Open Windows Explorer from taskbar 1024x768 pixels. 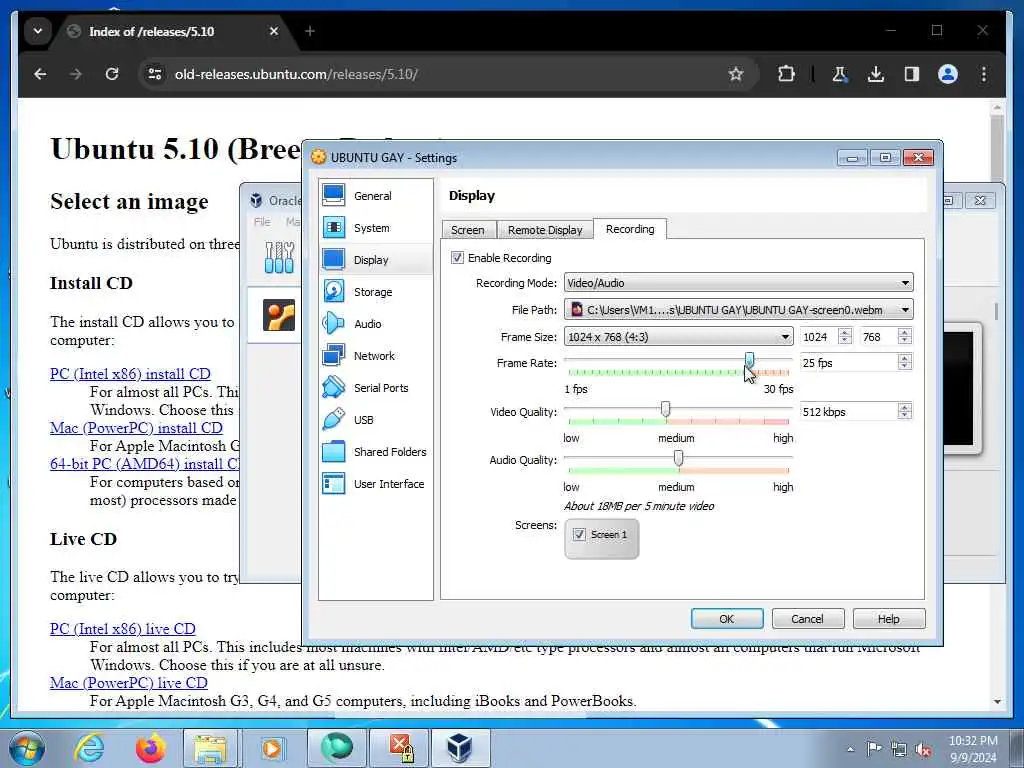pyautogui.click(x=210, y=748)
